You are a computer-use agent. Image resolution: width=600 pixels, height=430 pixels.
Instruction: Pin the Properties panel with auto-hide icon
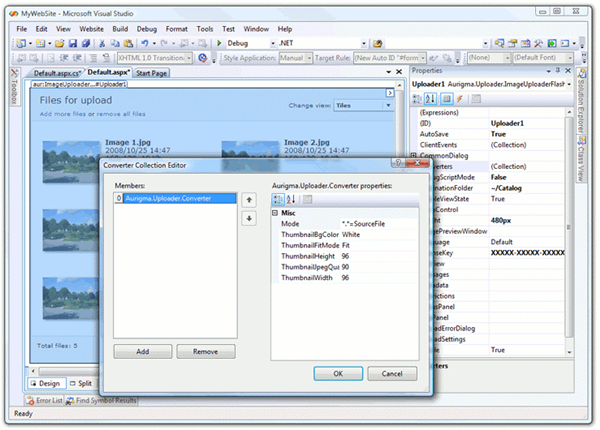coord(558,71)
